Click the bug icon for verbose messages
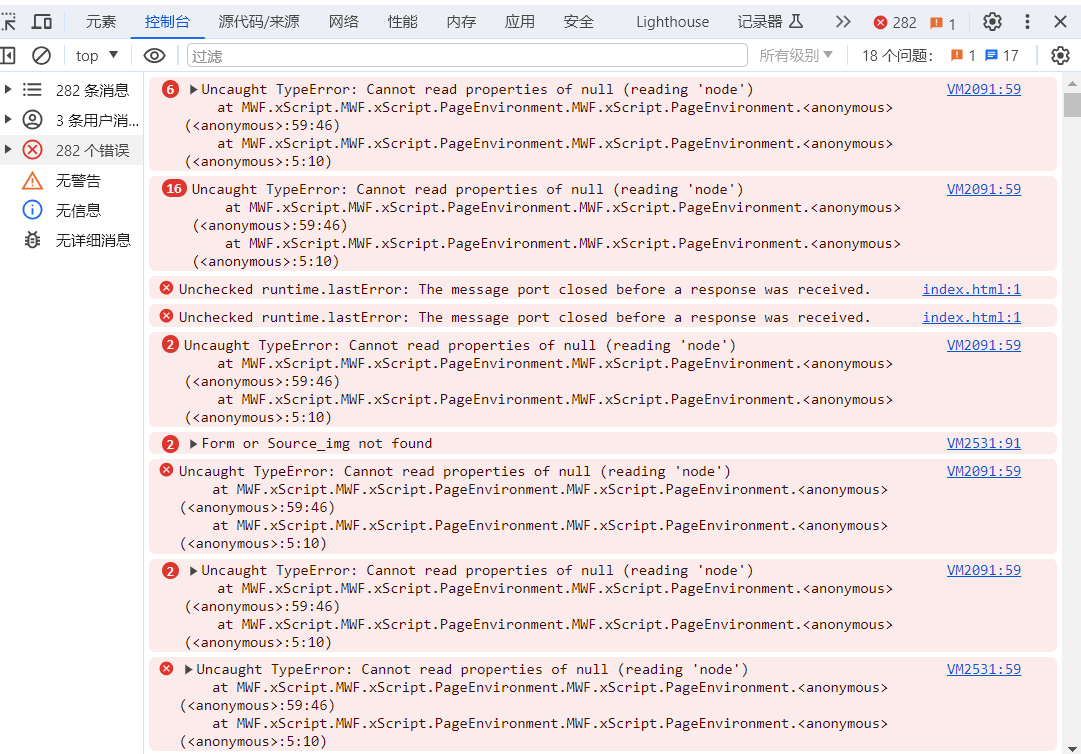 pos(32,240)
